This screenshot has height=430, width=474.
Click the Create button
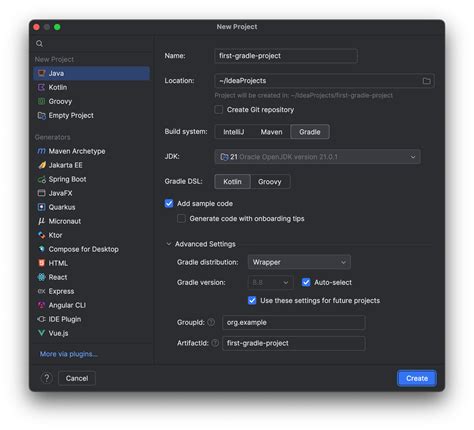(417, 378)
